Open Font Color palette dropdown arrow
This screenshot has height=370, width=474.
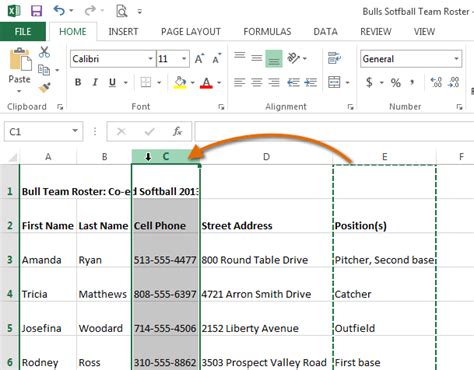(x=219, y=82)
